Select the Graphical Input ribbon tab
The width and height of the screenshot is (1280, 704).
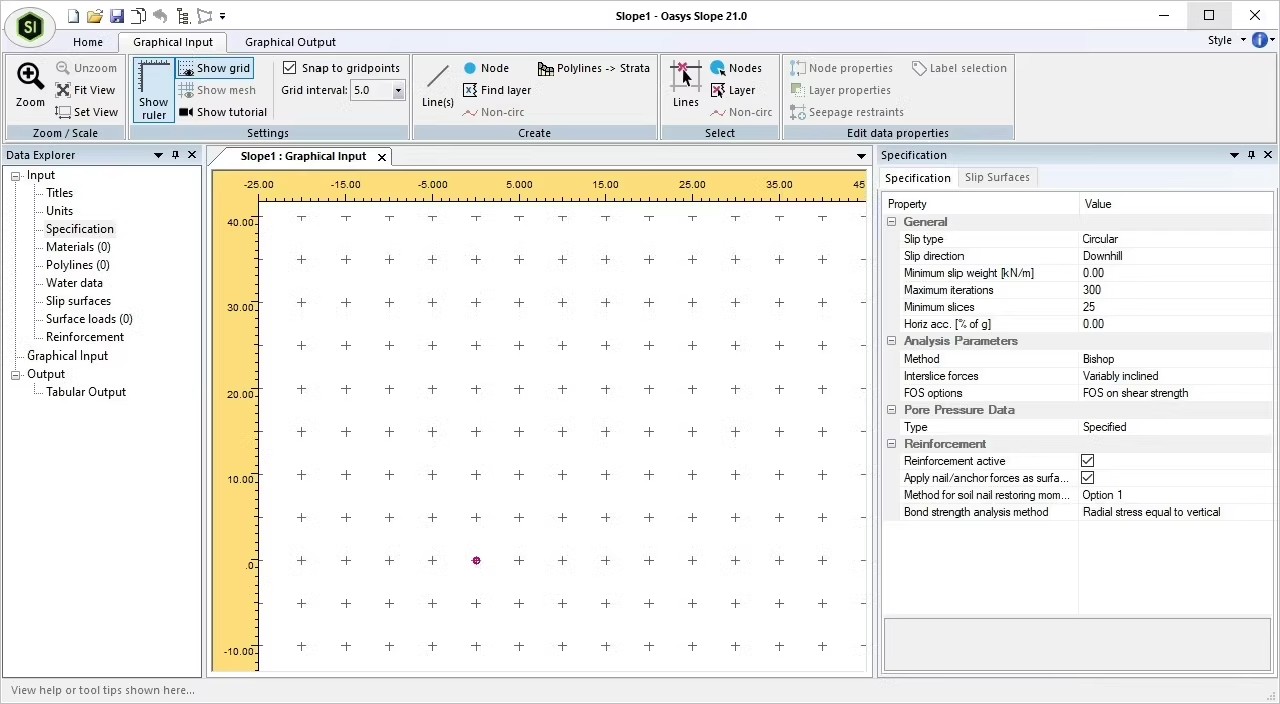coord(173,42)
